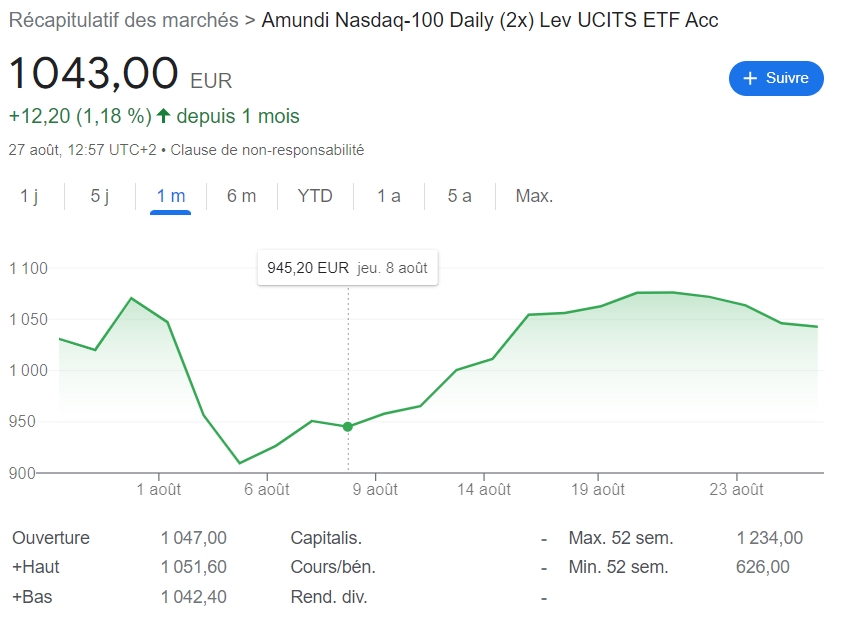Click the Min. 52 sem. value 626,00
The image size is (851, 621).
pyautogui.click(x=763, y=567)
